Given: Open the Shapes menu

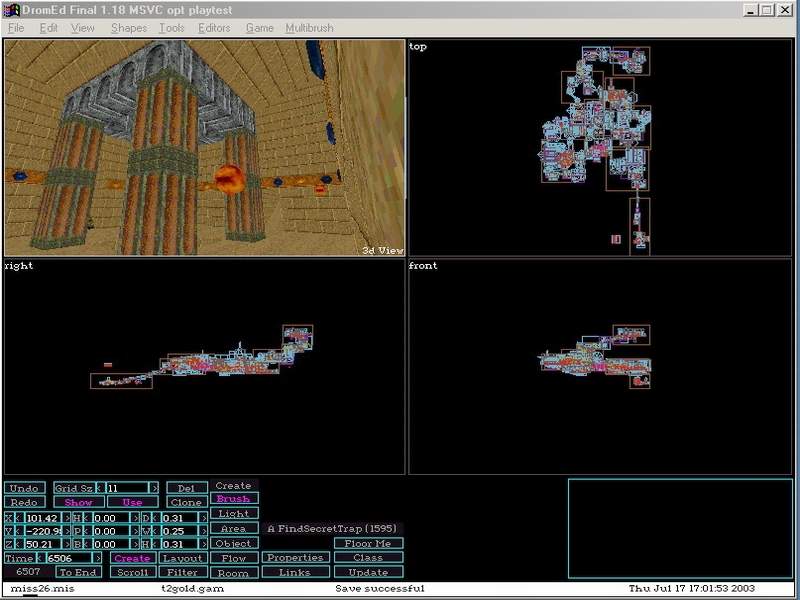Looking at the screenshot, I should (x=129, y=28).
